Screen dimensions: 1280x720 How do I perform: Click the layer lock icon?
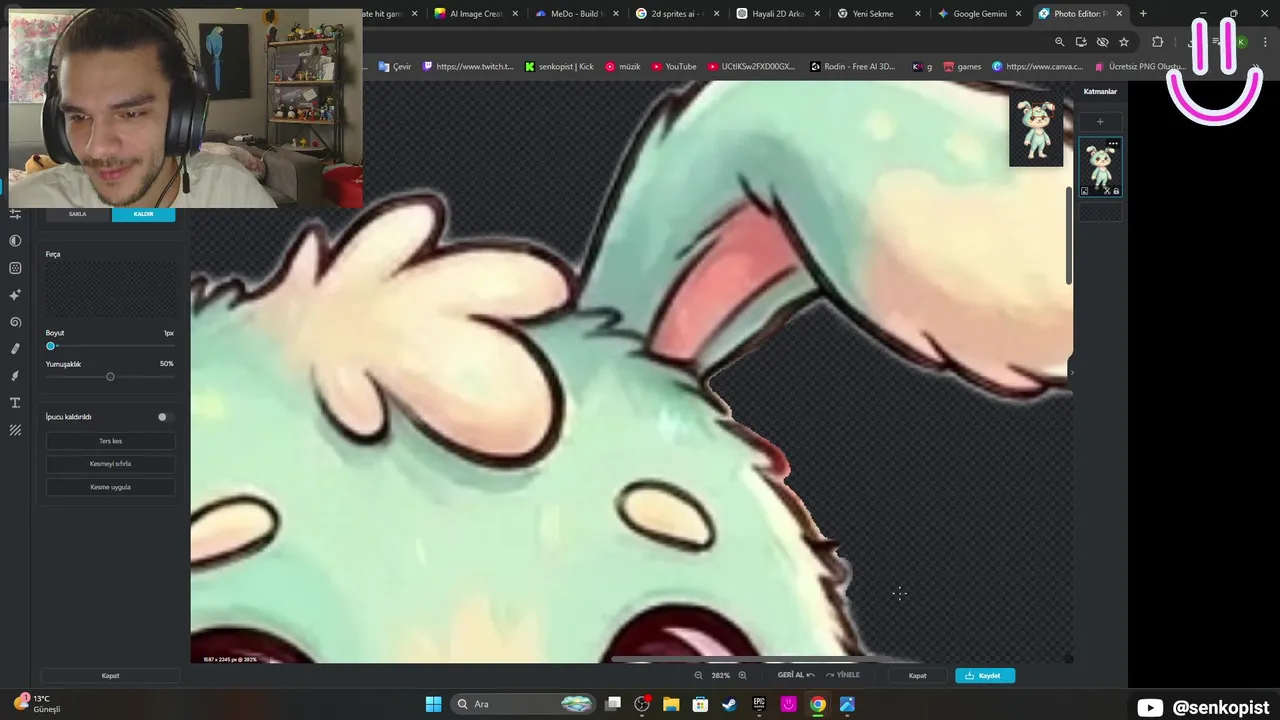(x=1116, y=191)
